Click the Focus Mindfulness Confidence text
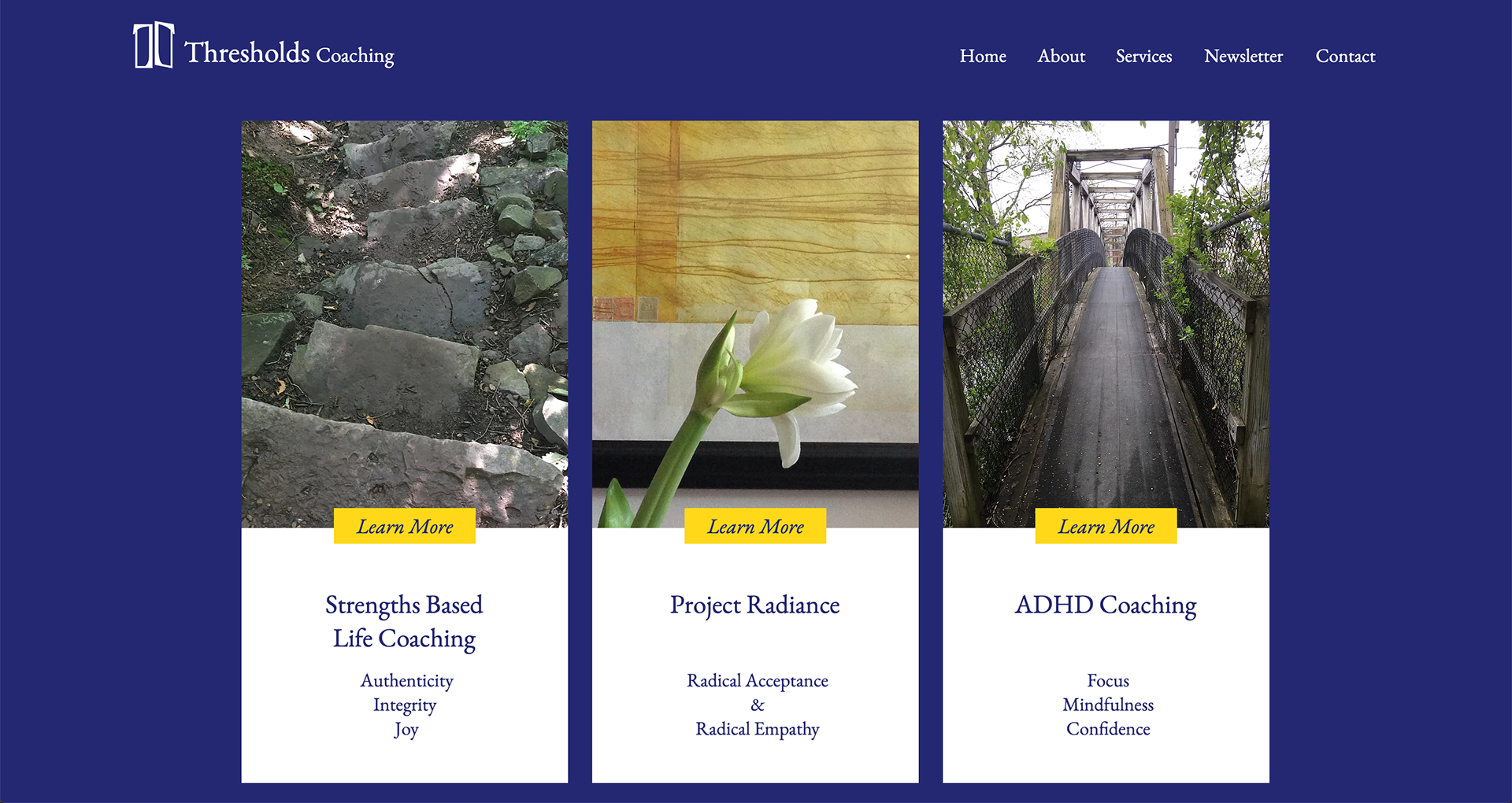Image resolution: width=1512 pixels, height=803 pixels. (x=1108, y=705)
